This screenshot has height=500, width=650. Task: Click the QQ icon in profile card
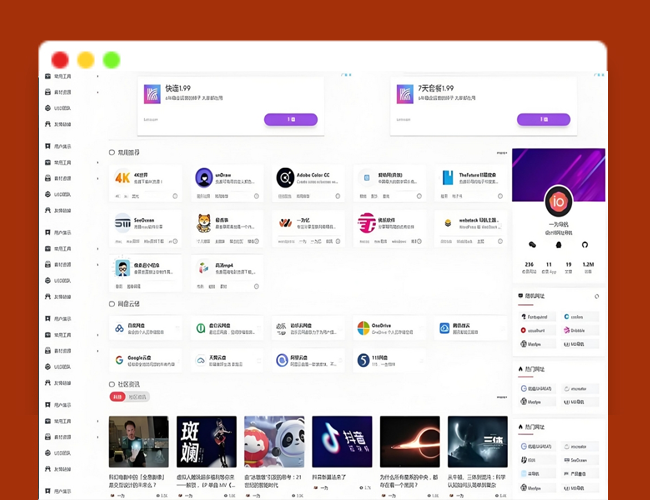tap(559, 245)
